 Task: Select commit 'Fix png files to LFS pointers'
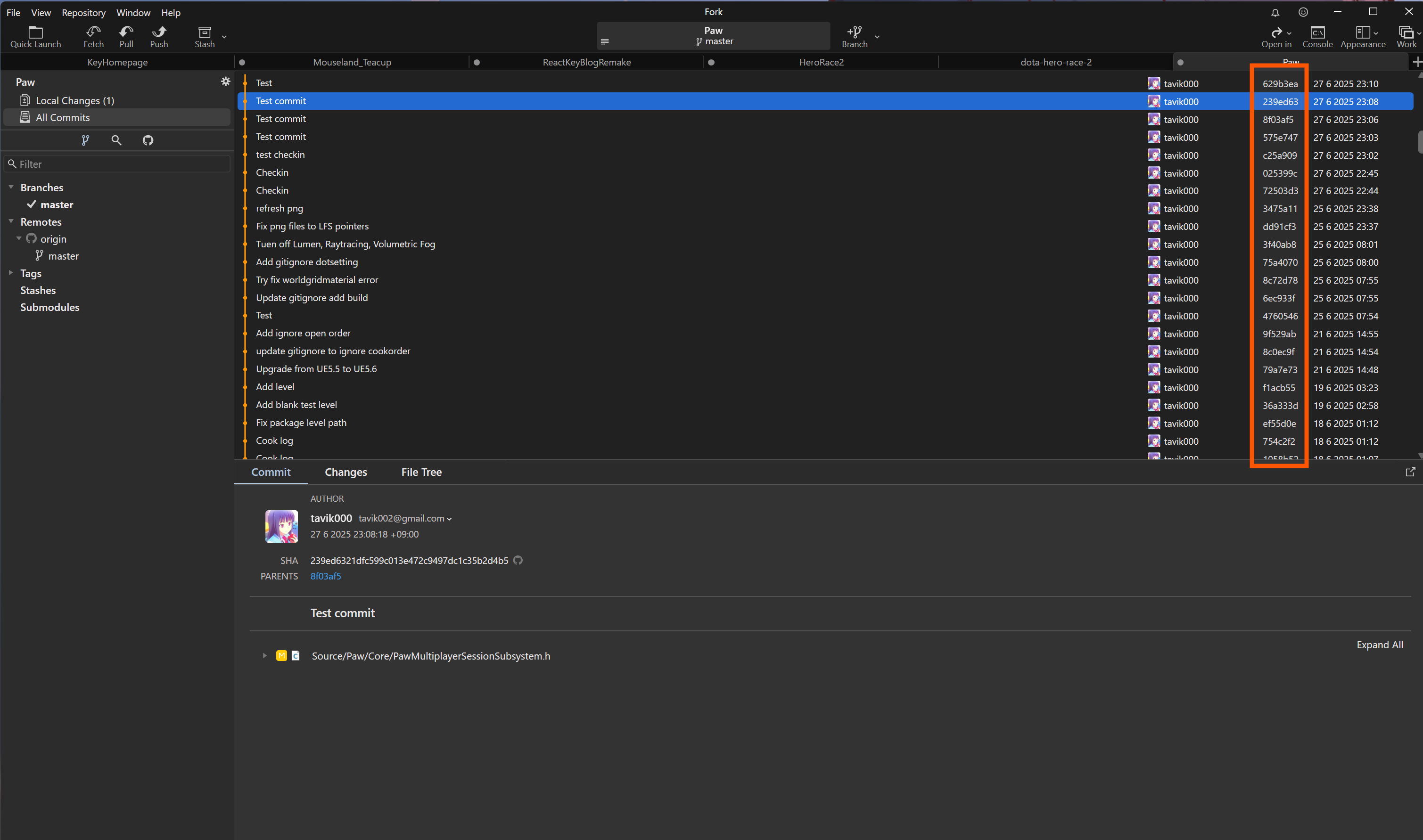pyautogui.click(x=825, y=227)
